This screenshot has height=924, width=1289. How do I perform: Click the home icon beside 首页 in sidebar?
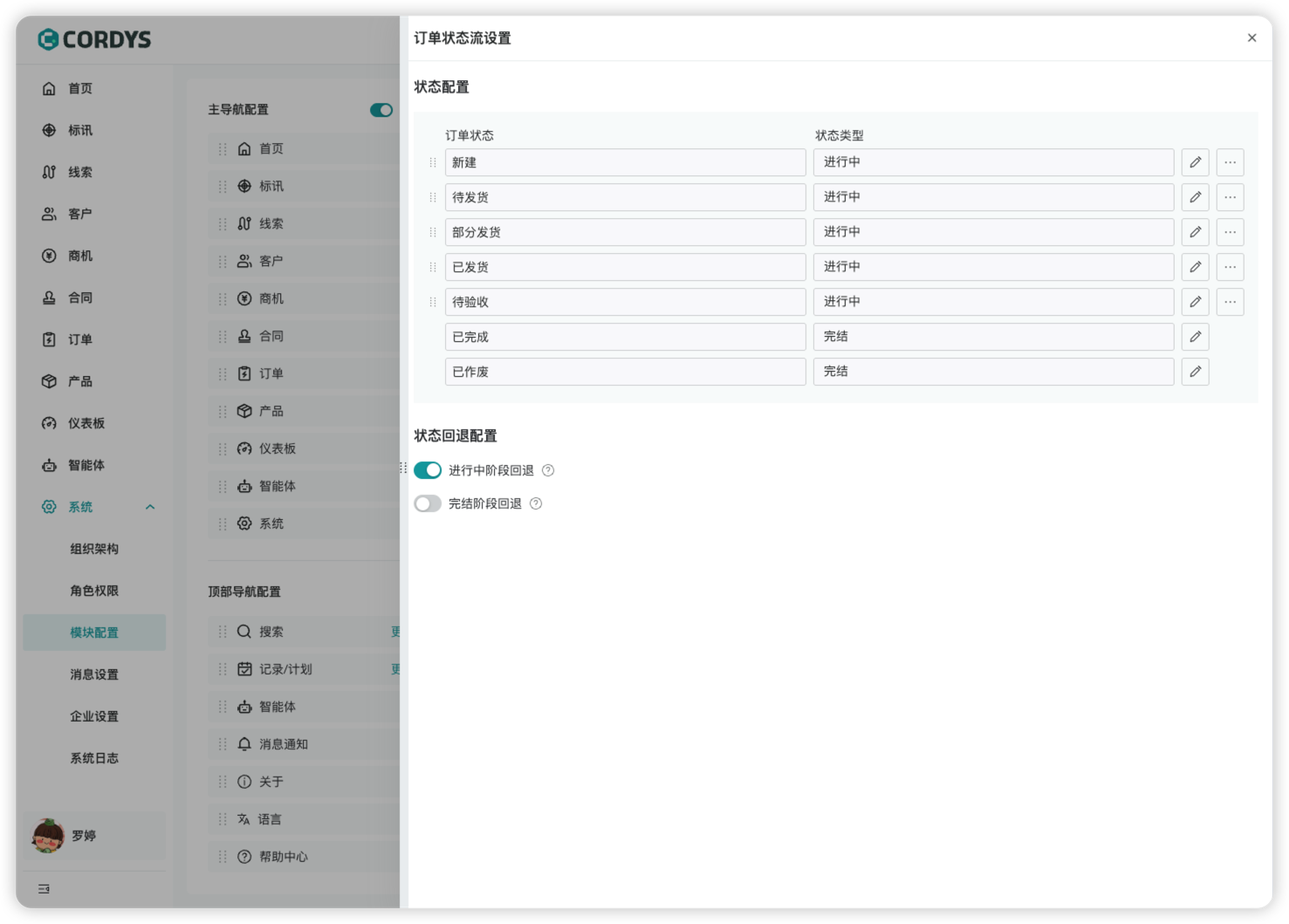click(x=49, y=88)
